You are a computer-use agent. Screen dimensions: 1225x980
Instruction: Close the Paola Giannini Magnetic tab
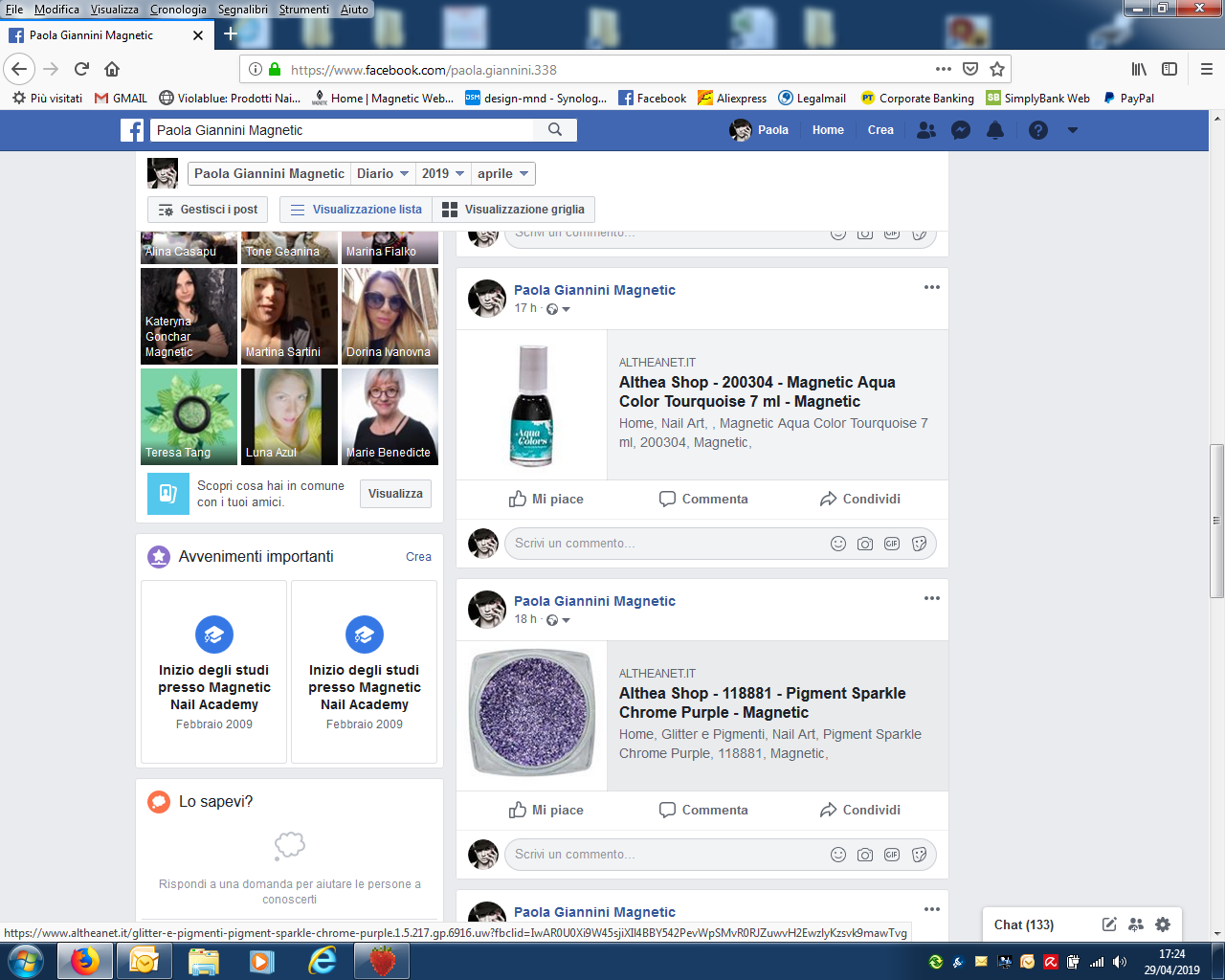pos(198,35)
